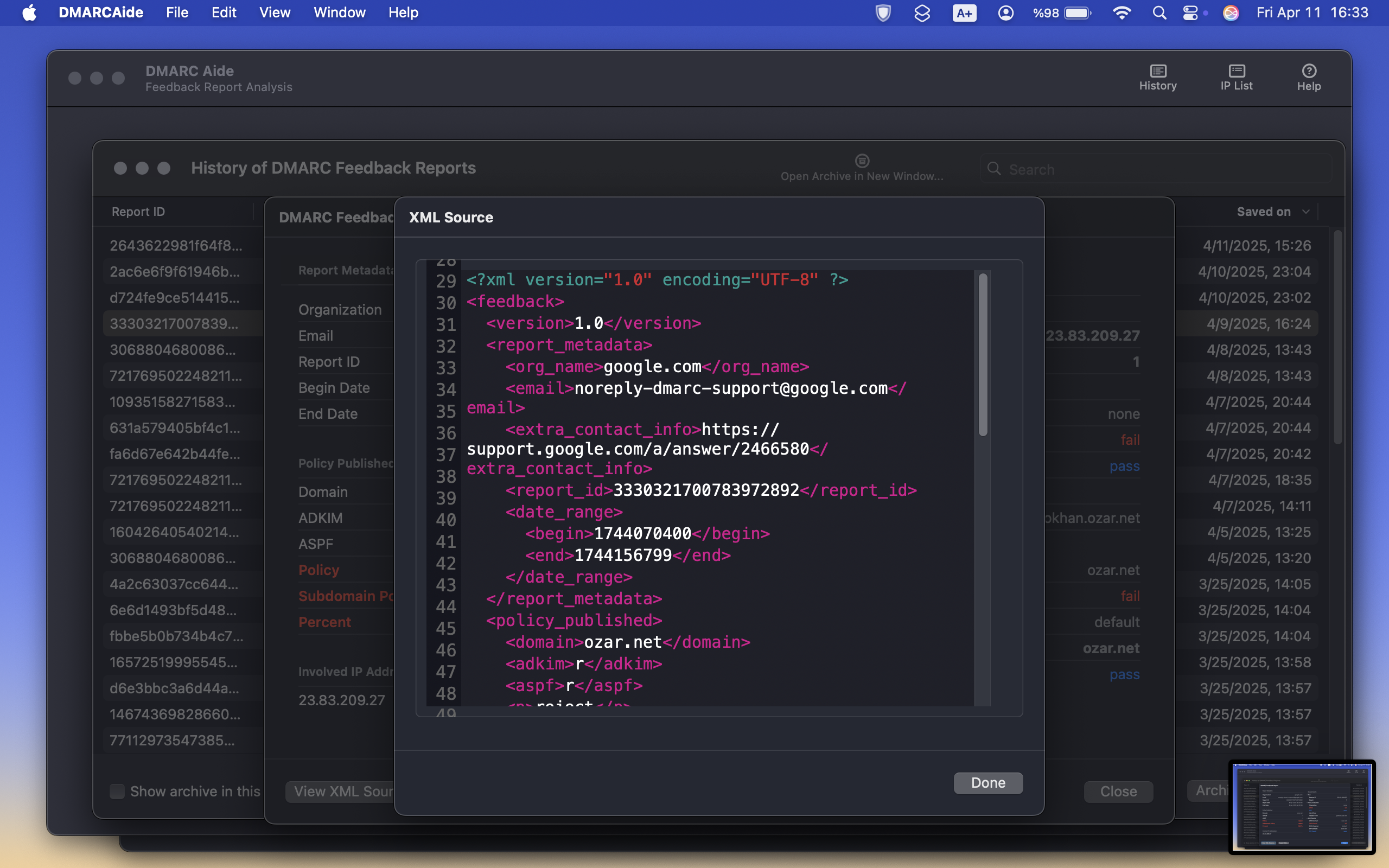Click the A+ input source icon
The width and height of the screenshot is (1389, 868).
pos(964,12)
